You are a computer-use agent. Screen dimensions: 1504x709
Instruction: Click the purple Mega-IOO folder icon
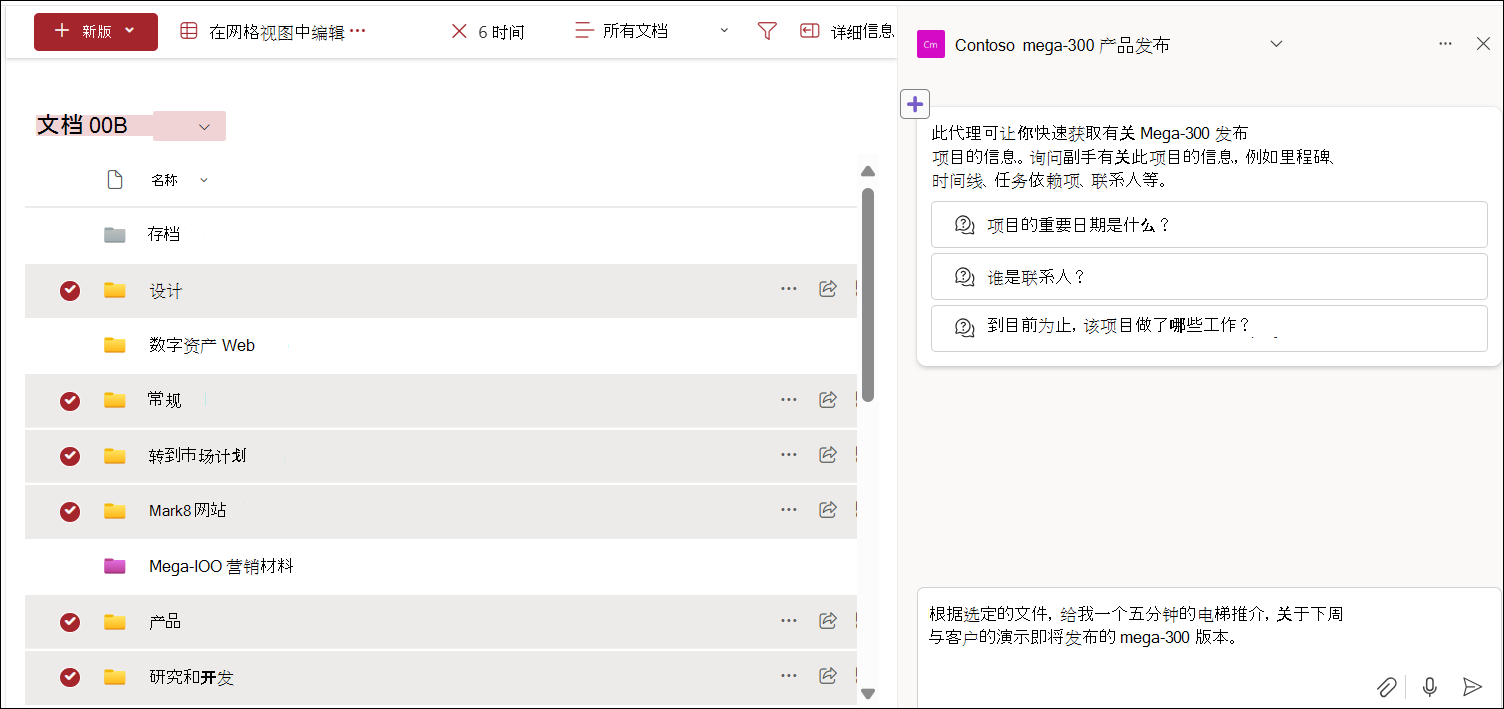115,566
